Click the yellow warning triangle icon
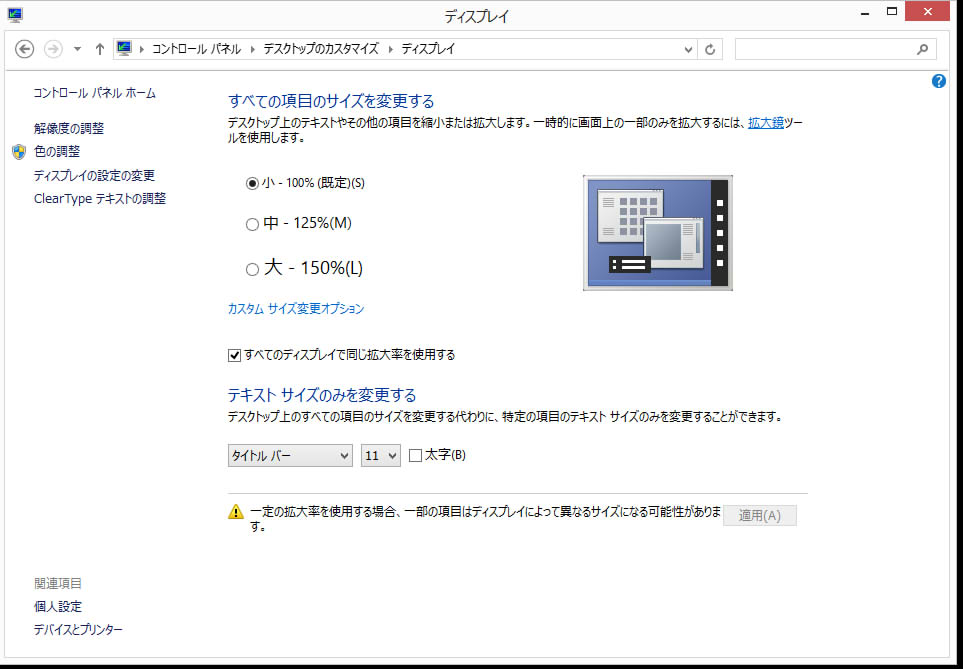 (x=236, y=511)
